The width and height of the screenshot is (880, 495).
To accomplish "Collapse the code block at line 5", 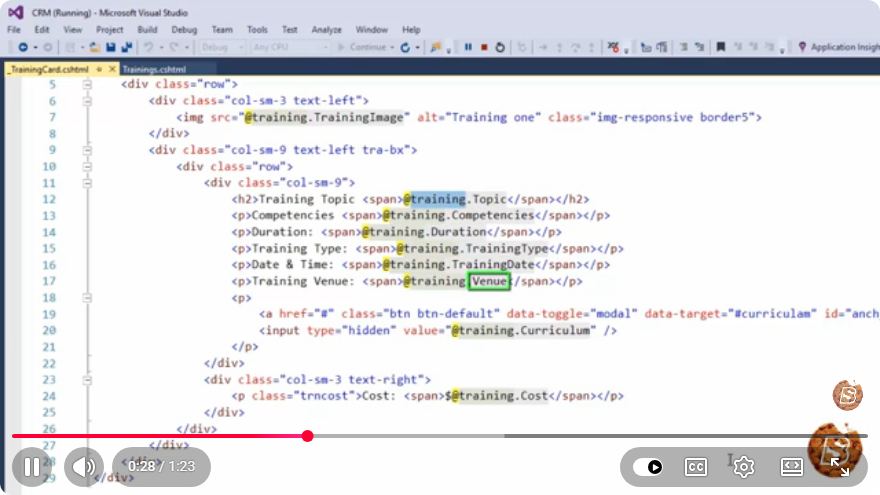I will [x=87, y=84].
